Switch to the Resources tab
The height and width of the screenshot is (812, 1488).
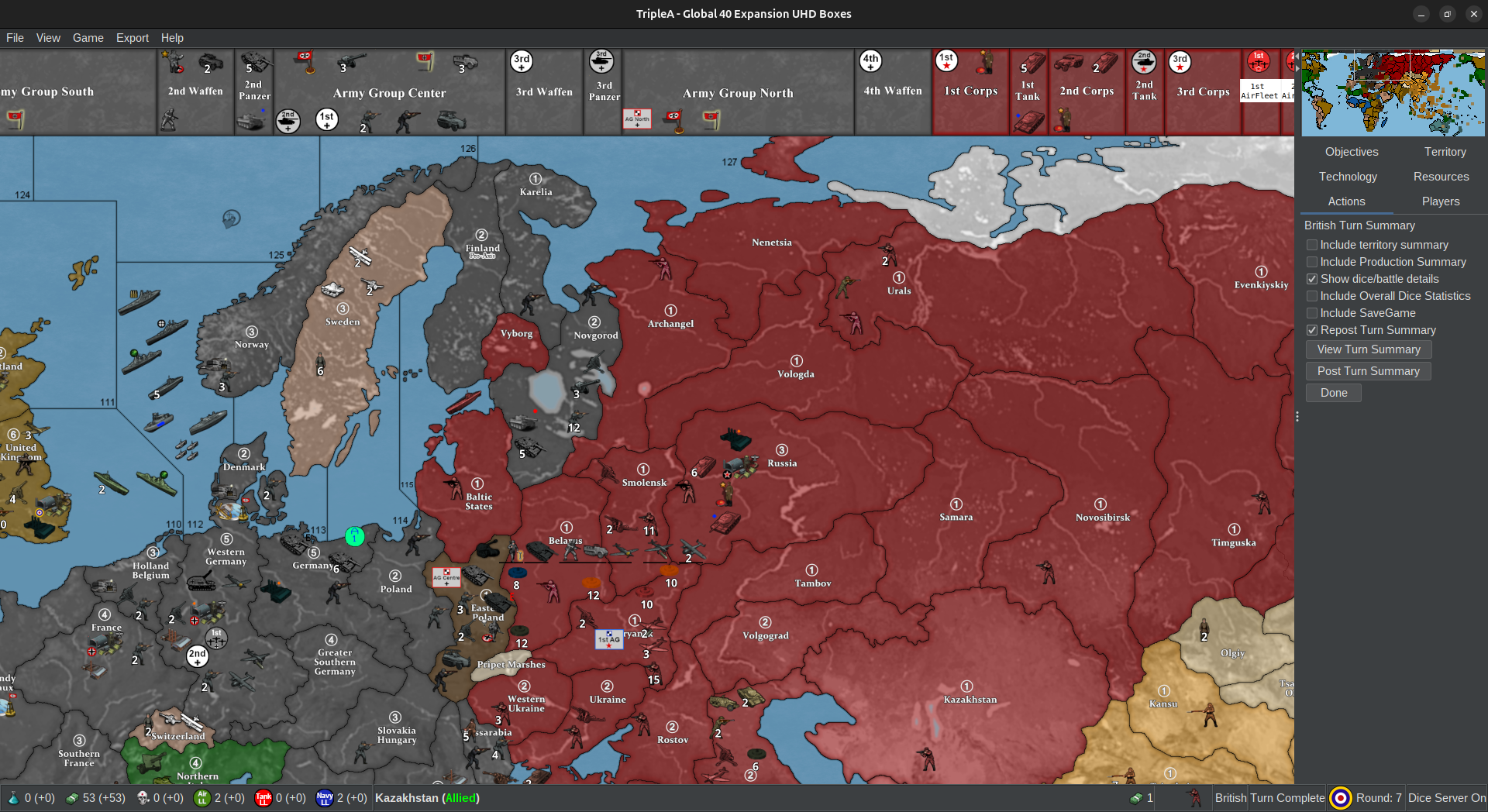(x=1441, y=177)
